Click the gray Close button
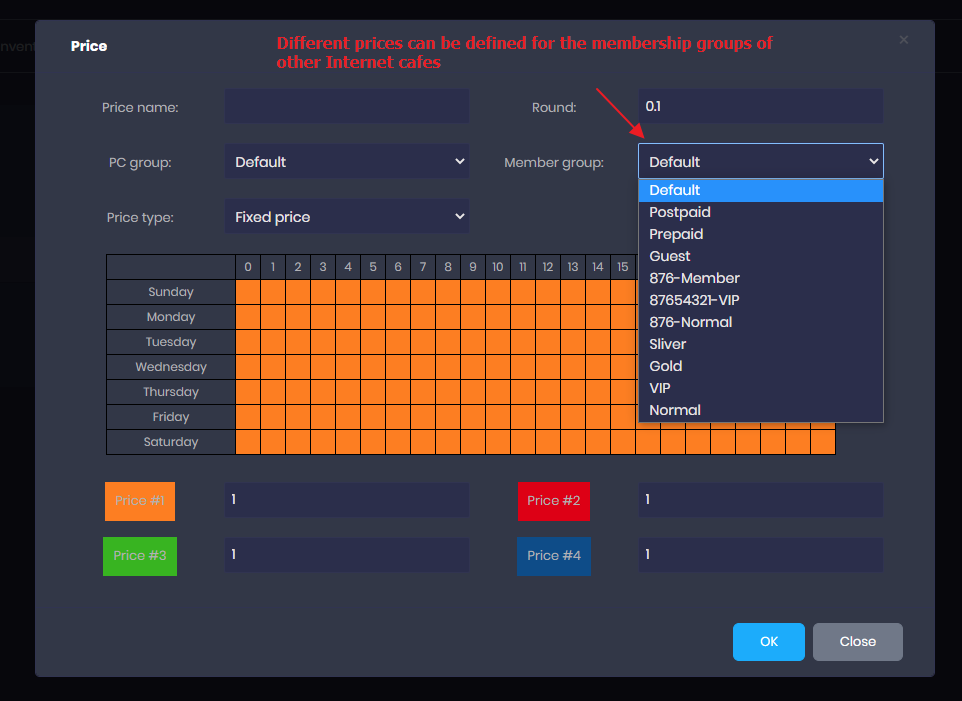Viewport: 962px width, 701px height. click(857, 642)
